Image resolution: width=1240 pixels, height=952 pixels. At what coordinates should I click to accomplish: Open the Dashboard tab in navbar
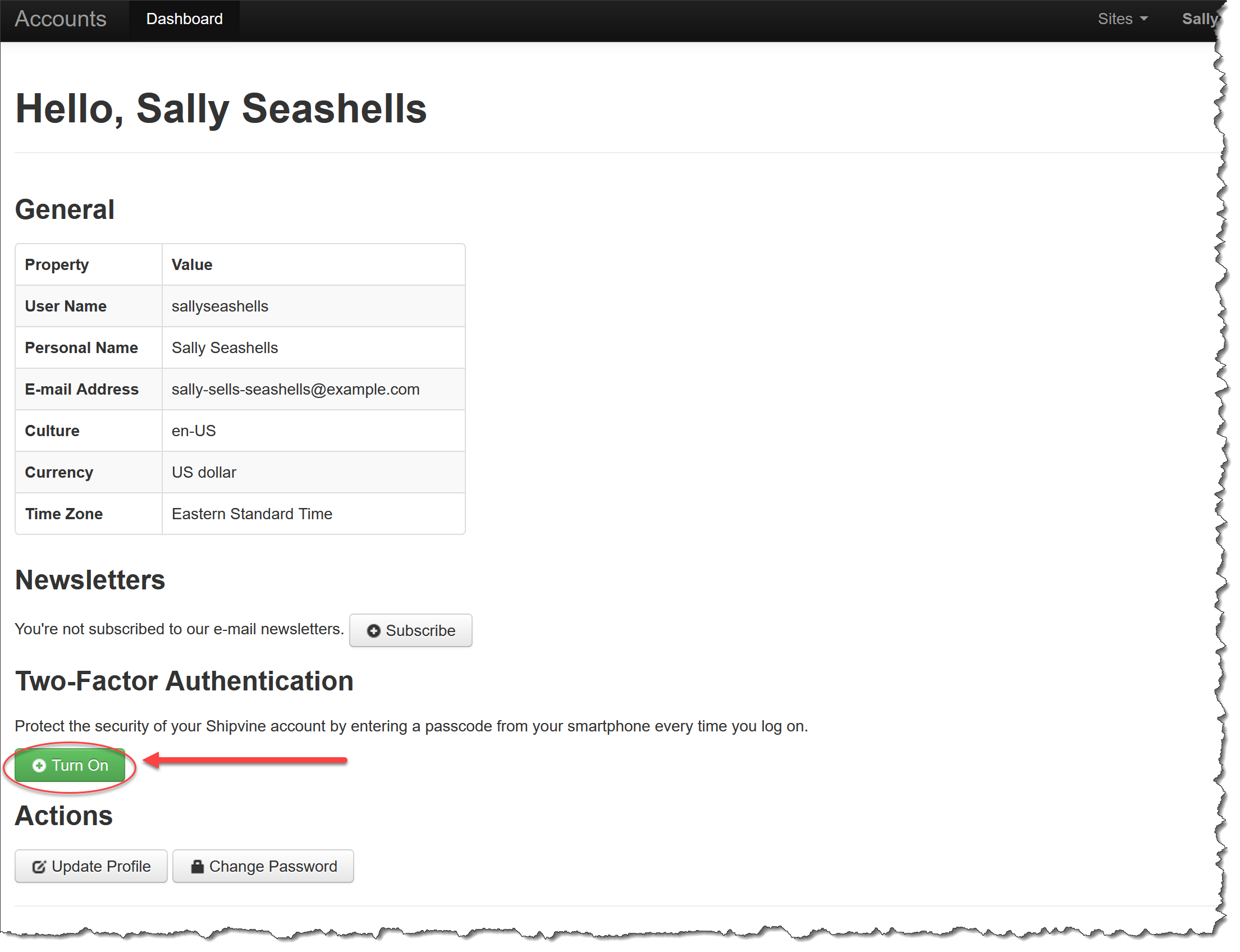click(184, 19)
